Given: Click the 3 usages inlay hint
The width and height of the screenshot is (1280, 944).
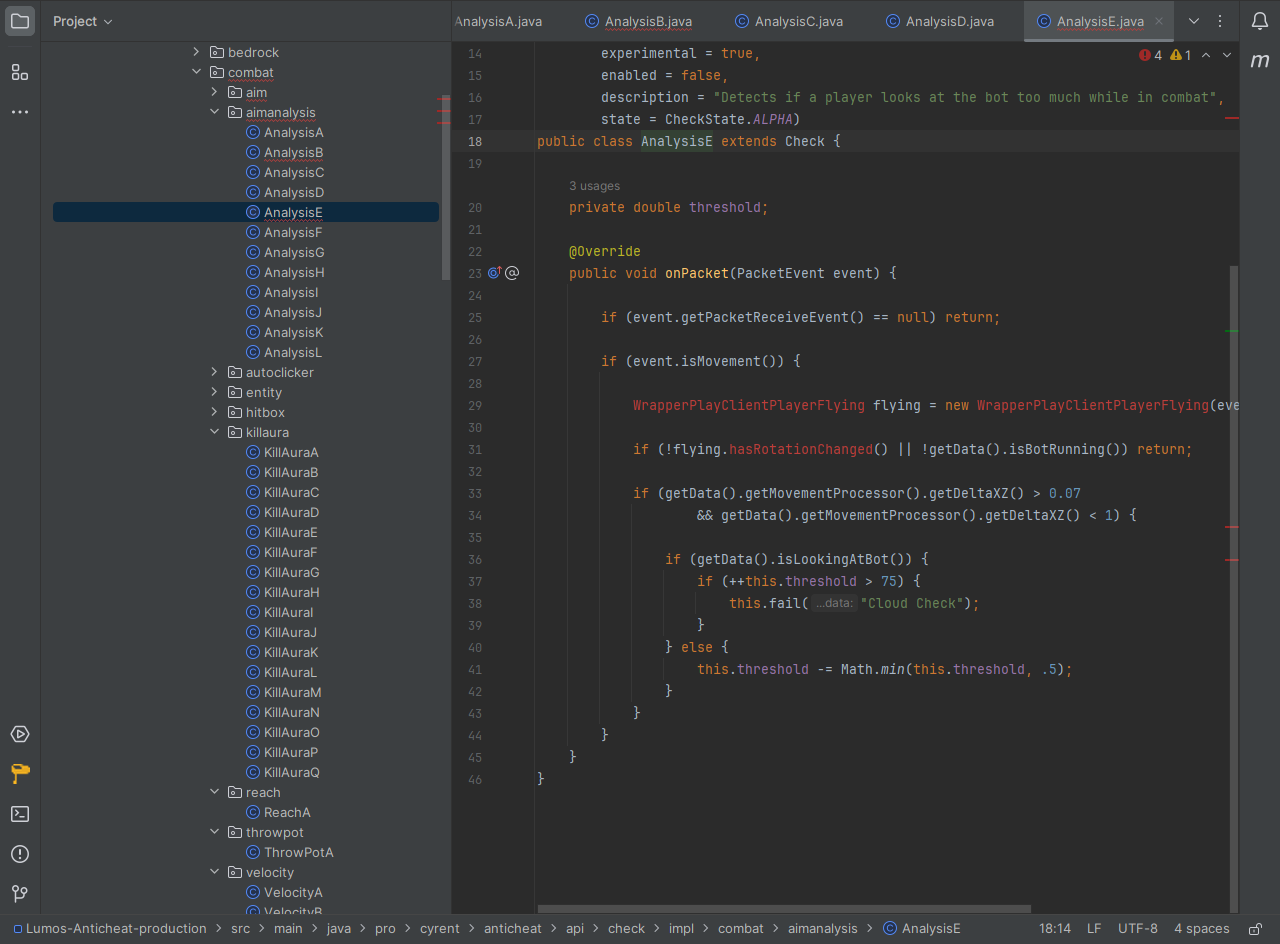Looking at the screenshot, I should (594, 186).
